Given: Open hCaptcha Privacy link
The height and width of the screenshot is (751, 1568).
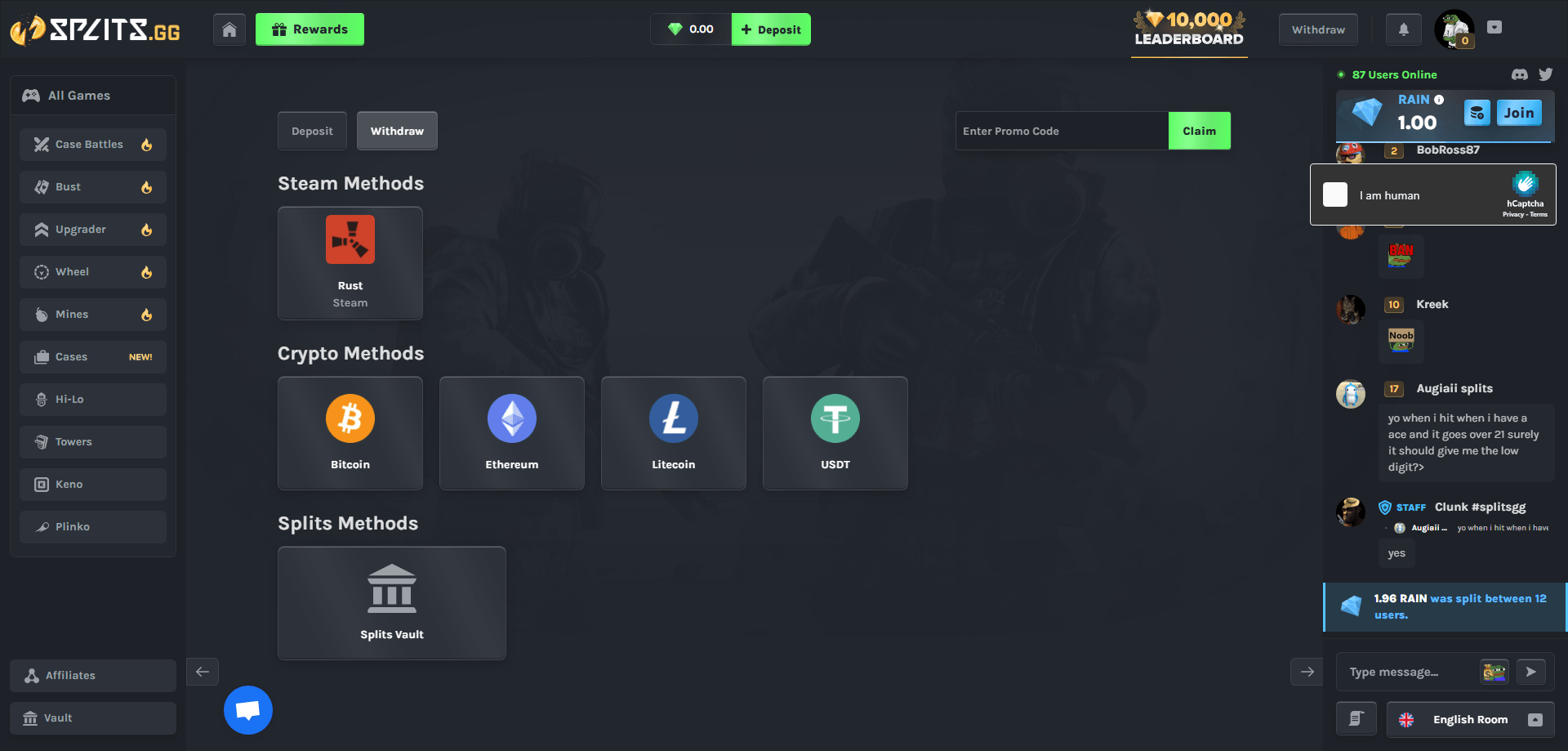Looking at the screenshot, I should click(x=1512, y=215).
